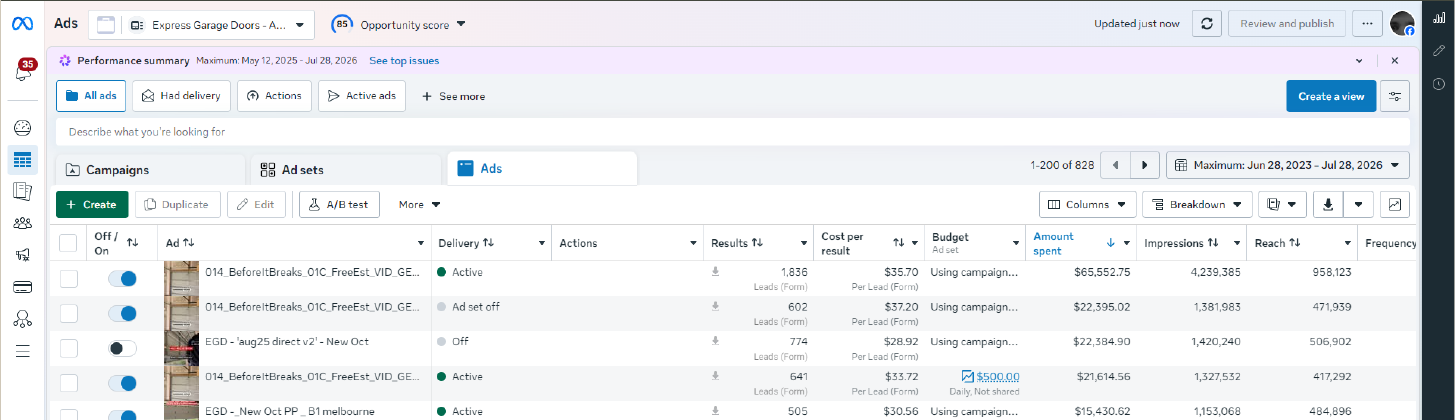Tick checkbox for the $65,552.75 ad row

(68, 278)
